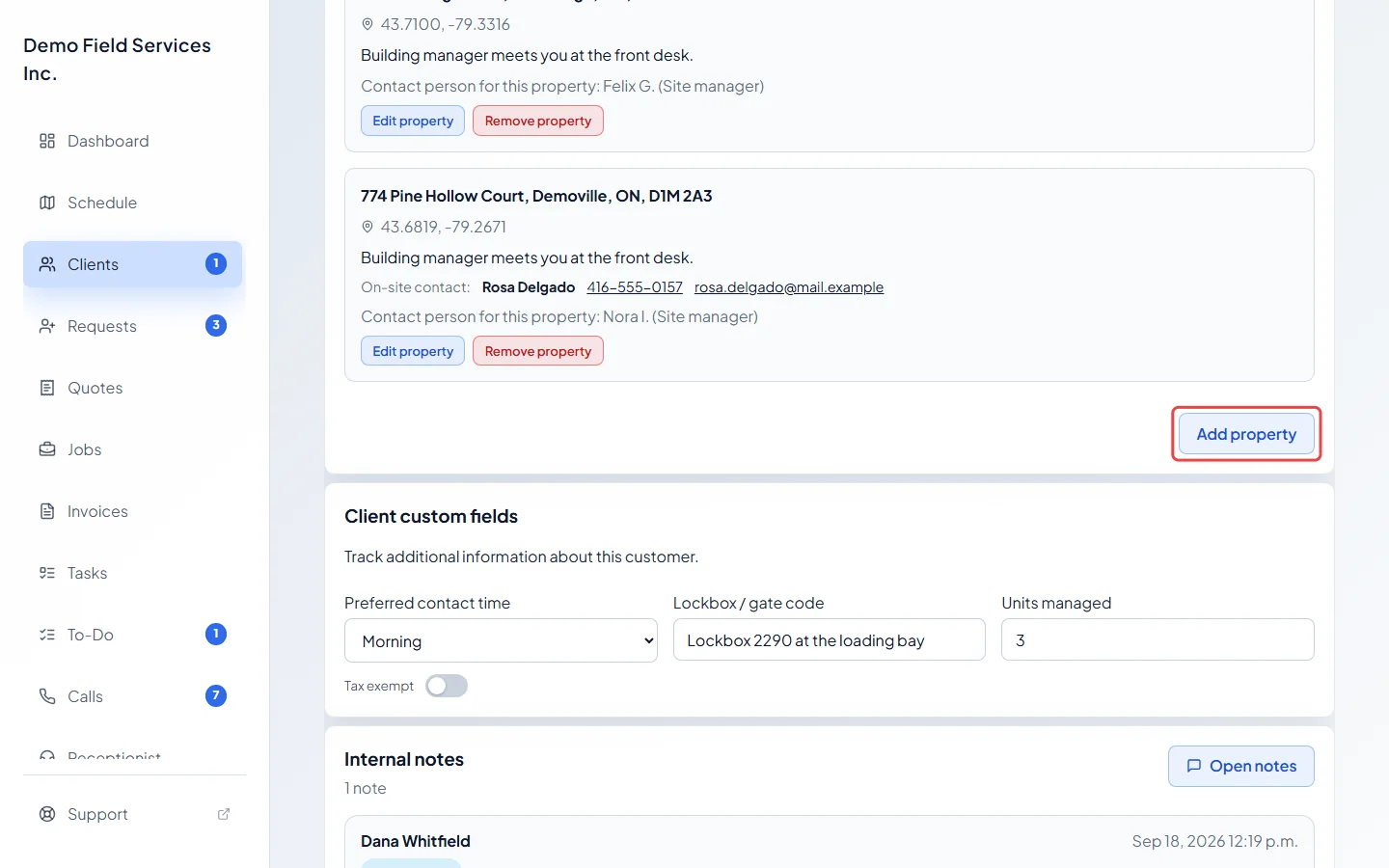Click the Requests person-plus icon
This screenshot has width=1389, height=868.
pos(47,326)
